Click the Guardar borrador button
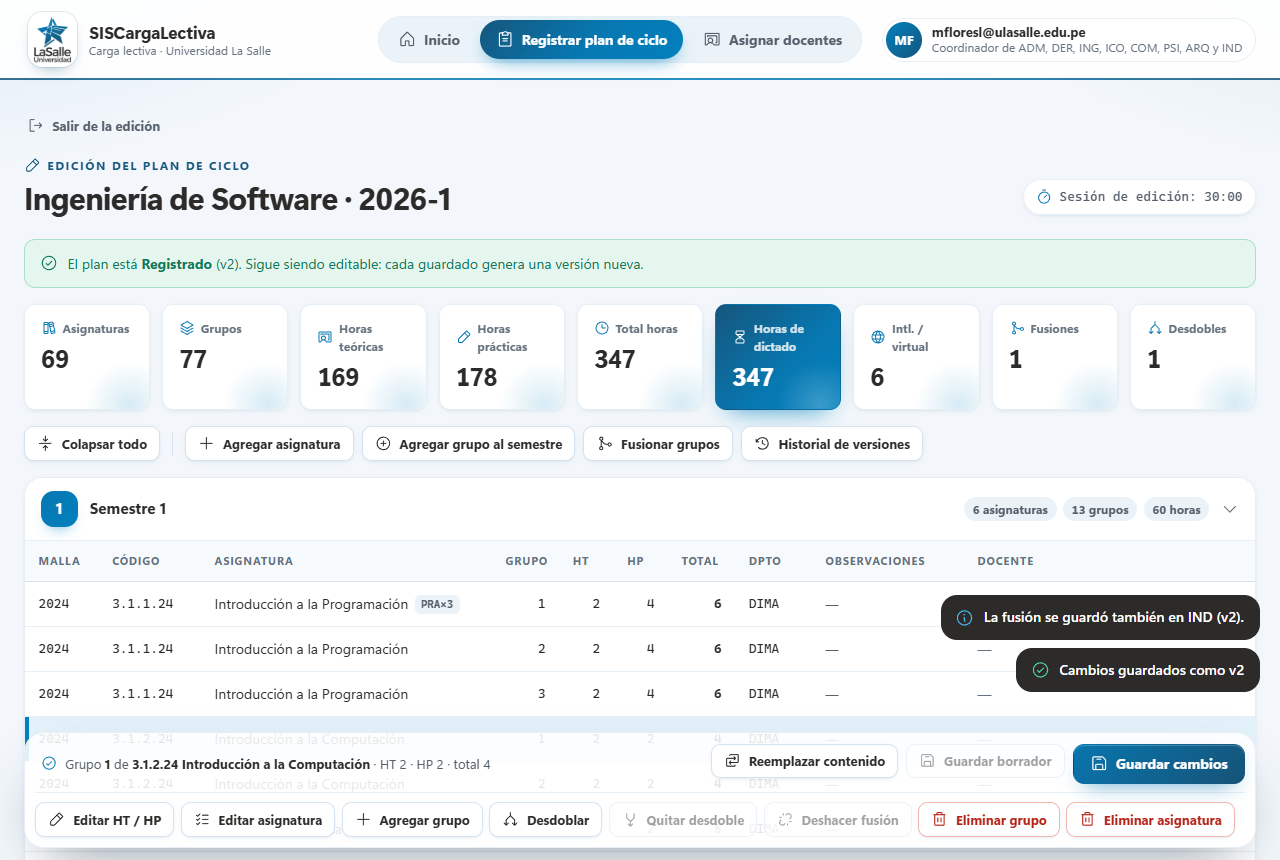The height and width of the screenshot is (860, 1280). point(985,761)
